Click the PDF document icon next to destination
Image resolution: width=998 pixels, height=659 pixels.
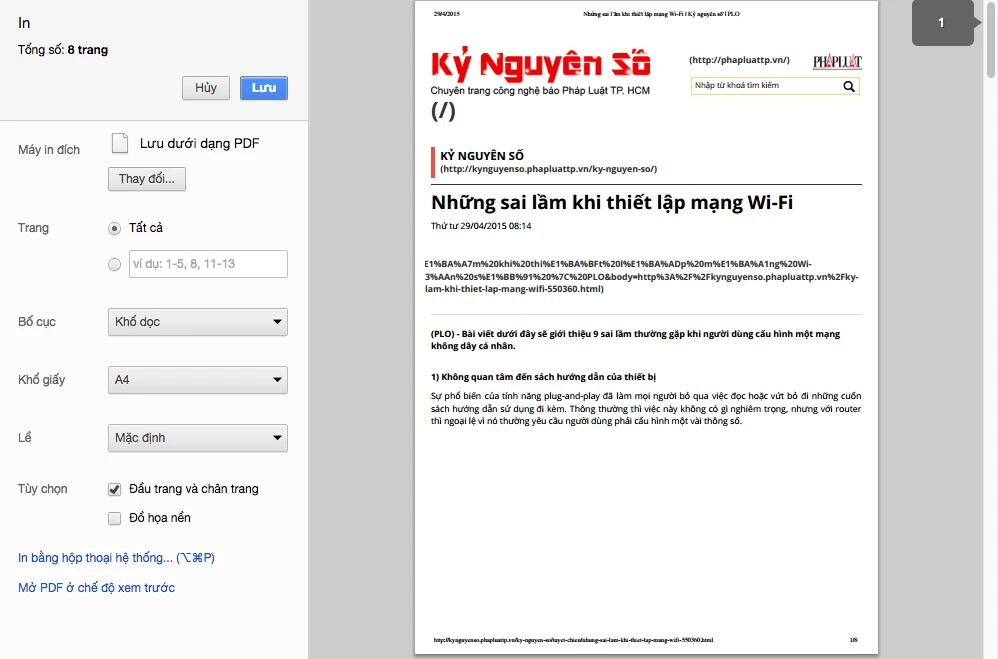coord(120,143)
